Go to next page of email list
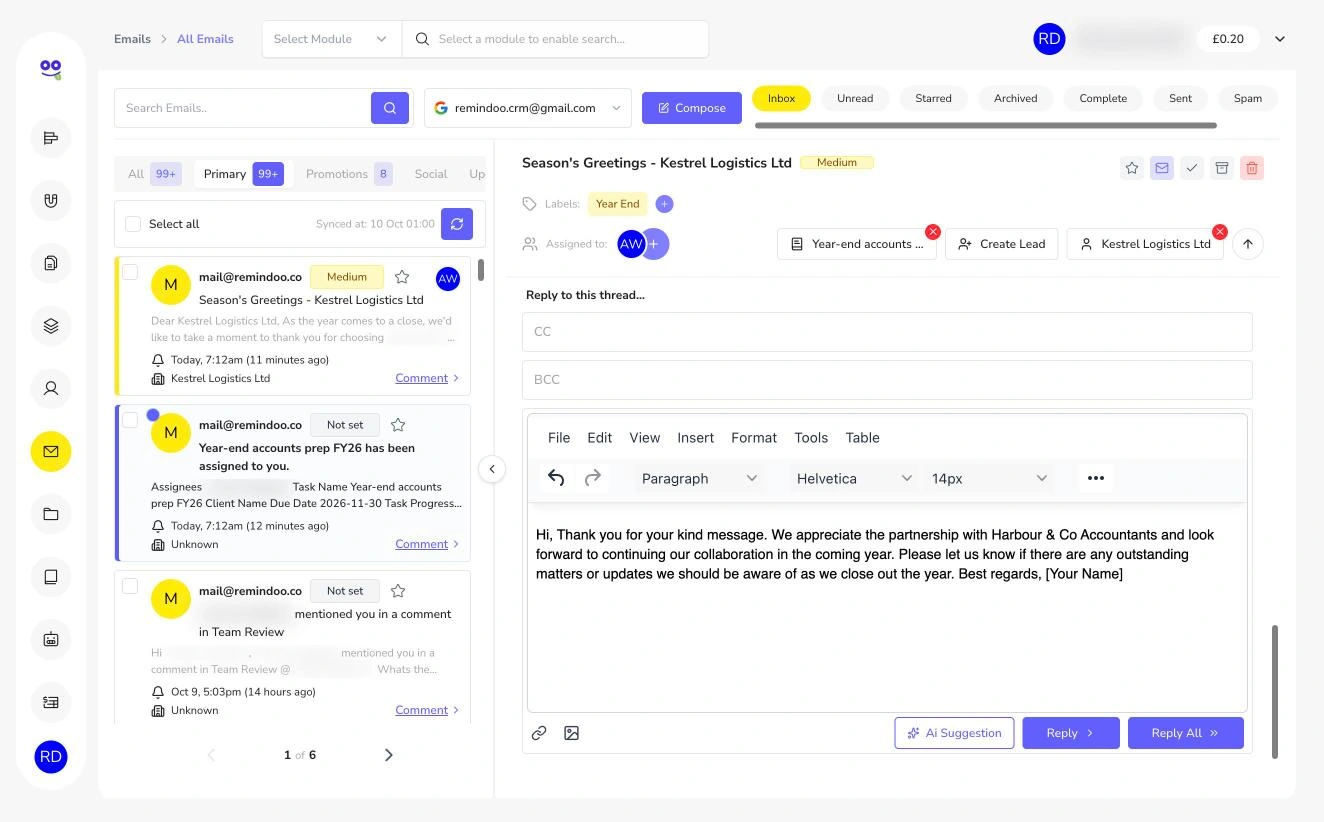1324x822 pixels. pos(389,755)
